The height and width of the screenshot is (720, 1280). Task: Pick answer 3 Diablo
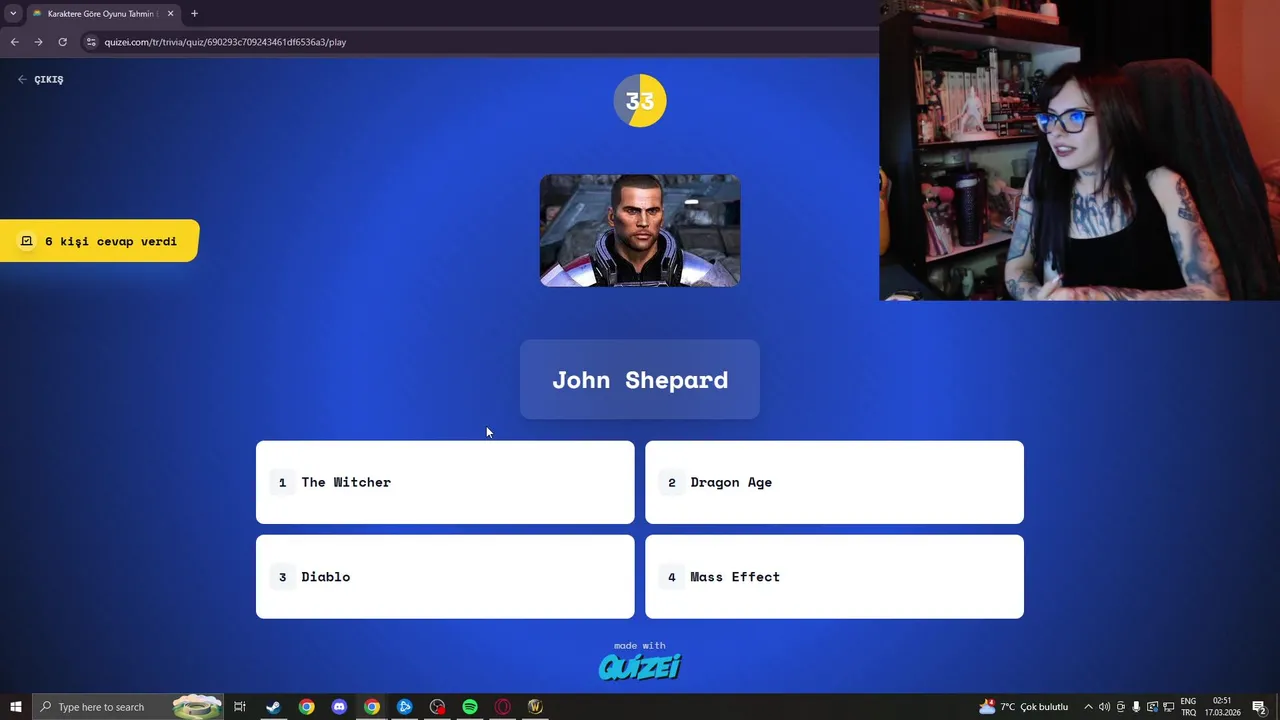click(x=445, y=577)
